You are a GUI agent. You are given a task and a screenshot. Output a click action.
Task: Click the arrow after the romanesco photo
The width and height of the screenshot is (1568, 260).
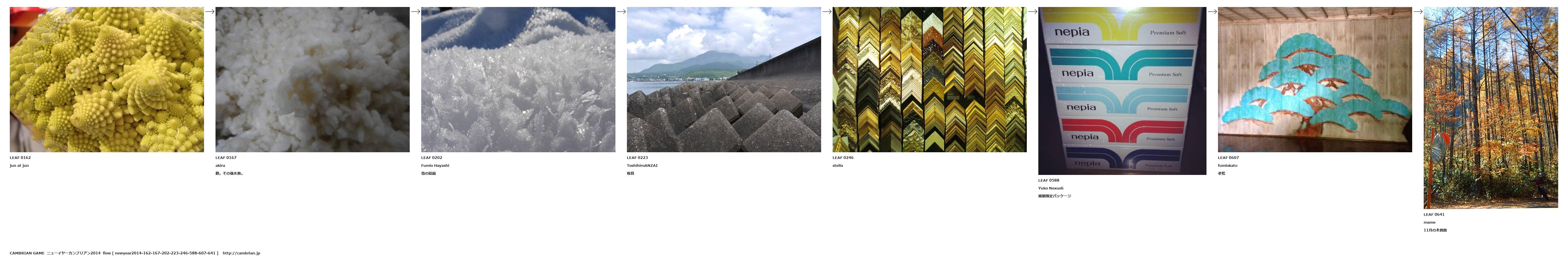click(x=209, y=11)
